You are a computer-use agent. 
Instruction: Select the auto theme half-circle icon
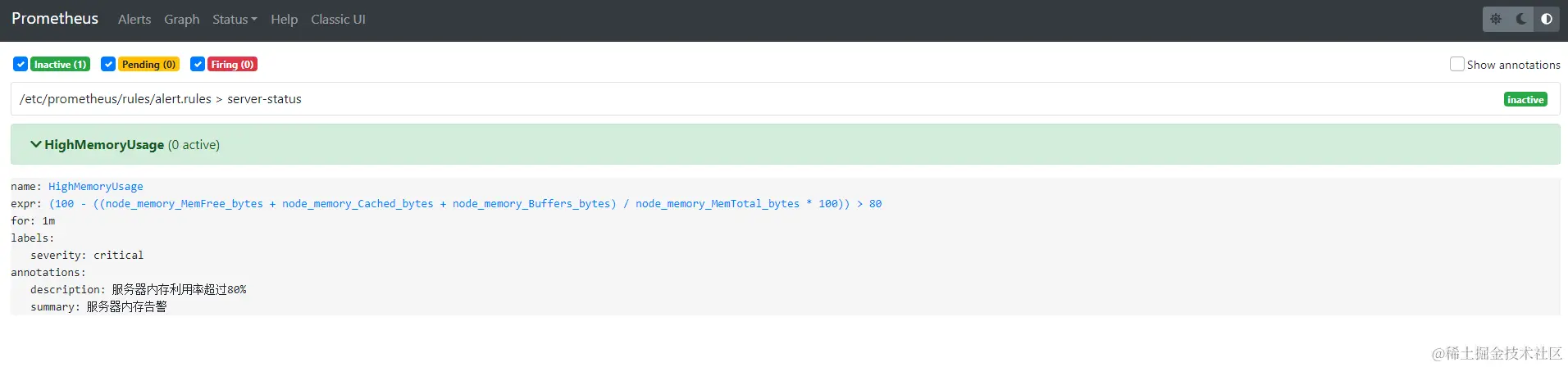[1547, 19]
